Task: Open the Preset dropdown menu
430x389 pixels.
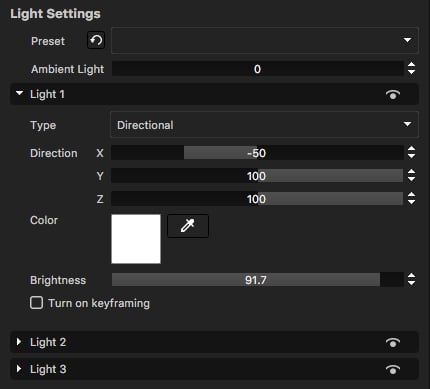Action: (x=265, y=41)
